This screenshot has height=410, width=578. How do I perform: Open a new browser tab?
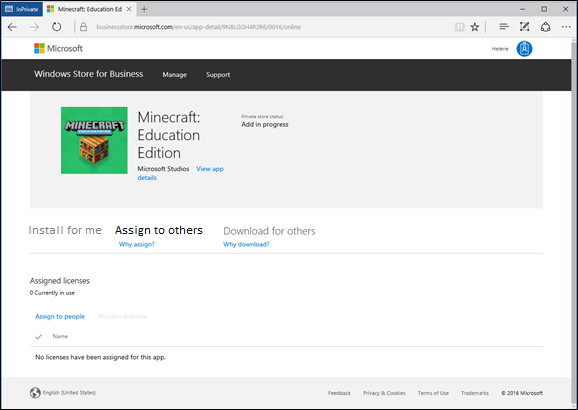tap(144, 9)
